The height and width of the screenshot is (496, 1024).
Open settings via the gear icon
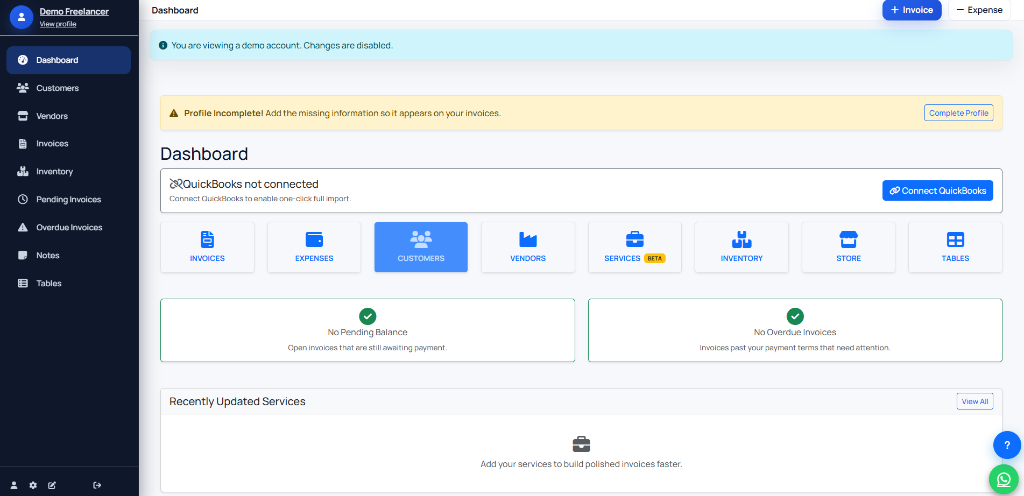[x=33, y=485]
